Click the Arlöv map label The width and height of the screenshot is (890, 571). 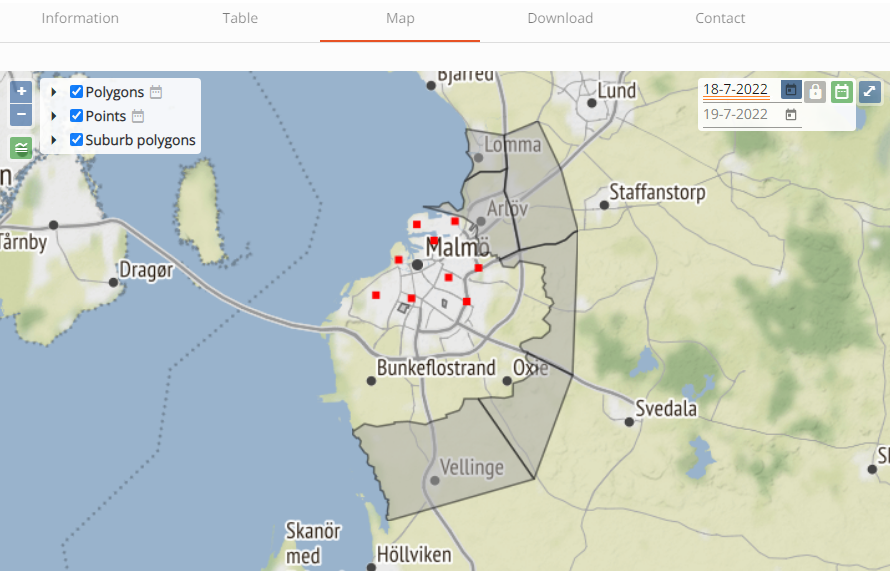[507, 209]
